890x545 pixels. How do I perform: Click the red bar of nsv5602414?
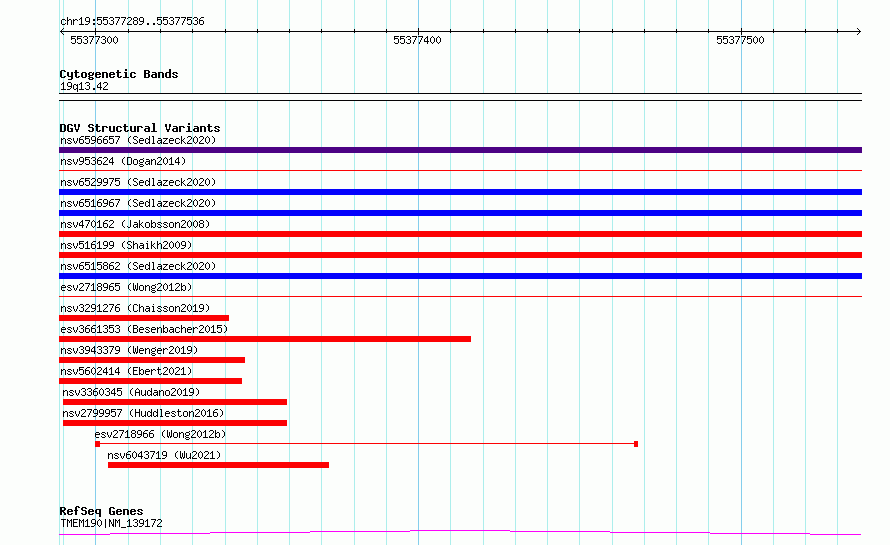click(x=150, y=381)
